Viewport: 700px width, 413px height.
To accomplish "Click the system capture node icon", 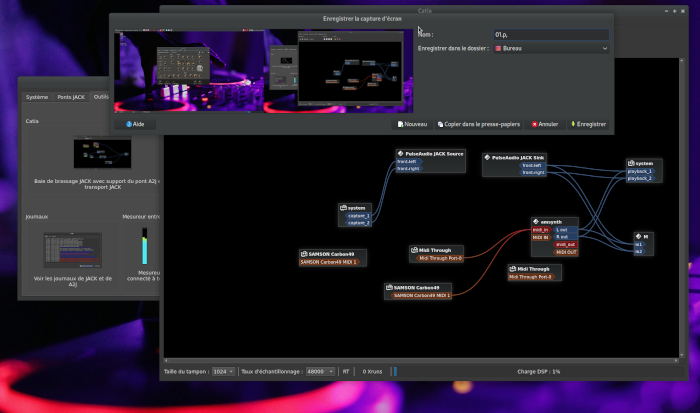I will pos(343,208).
